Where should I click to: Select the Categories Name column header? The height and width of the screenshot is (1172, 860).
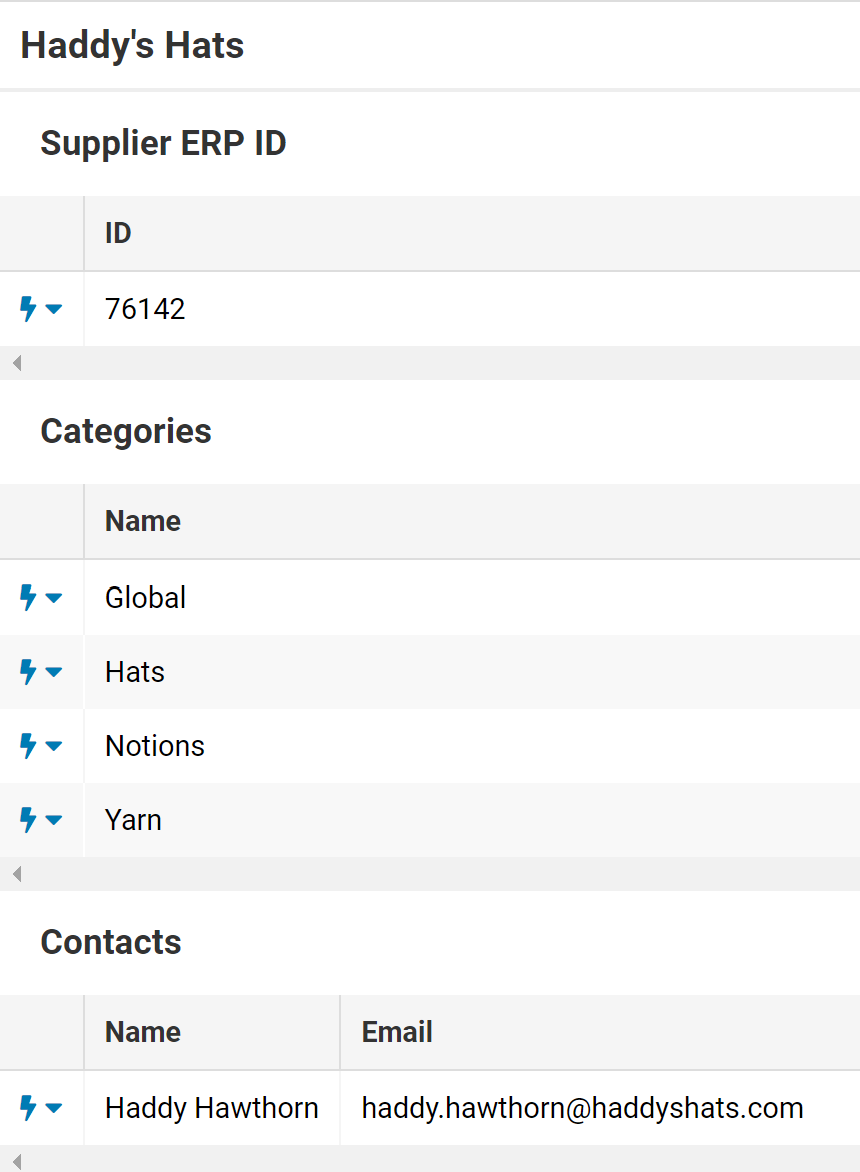point(472,521)
